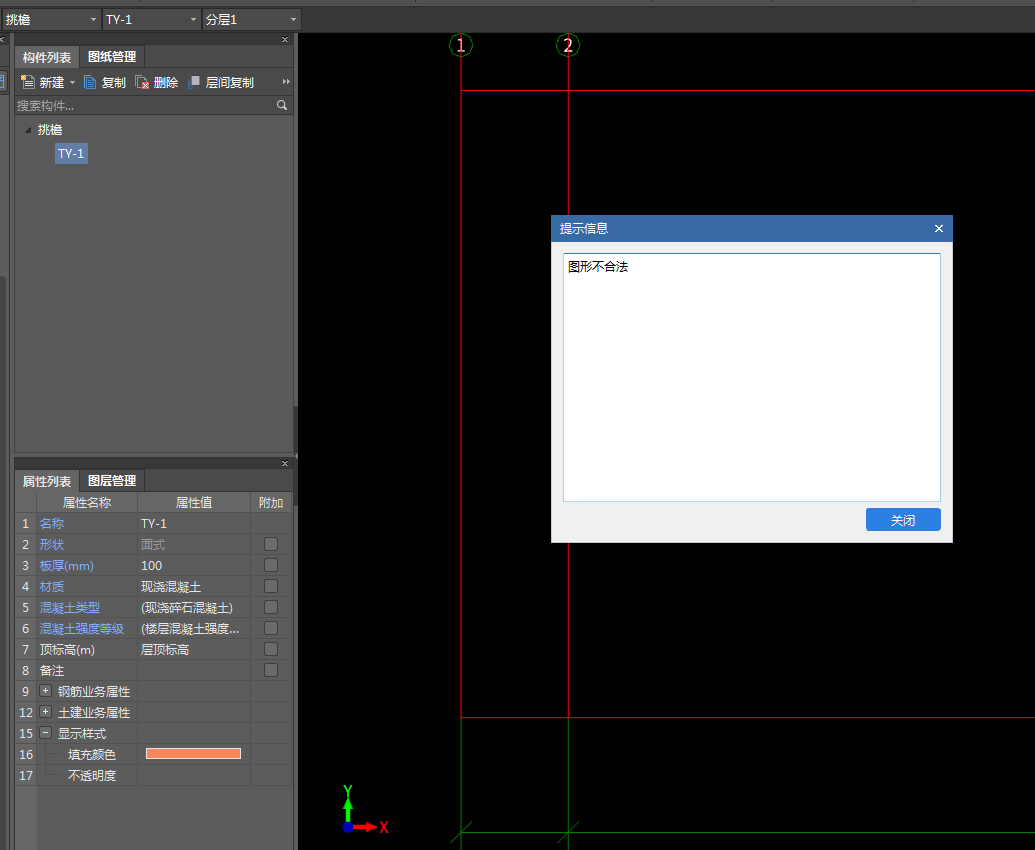Click the 新建 new component icon
This screenshot has height=850, width=1035.
pyautogui.click(x=28, y=82)
